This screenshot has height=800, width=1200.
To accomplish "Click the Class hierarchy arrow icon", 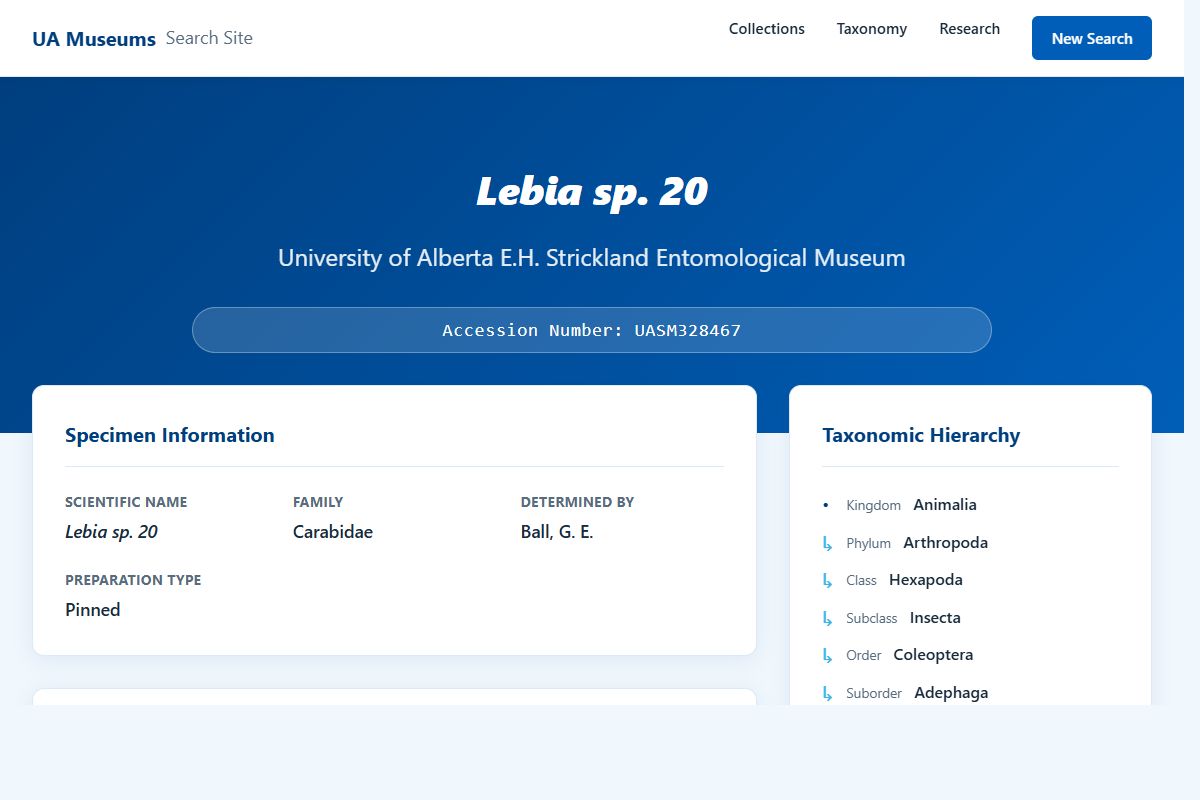I will click(x=827, y=580).
